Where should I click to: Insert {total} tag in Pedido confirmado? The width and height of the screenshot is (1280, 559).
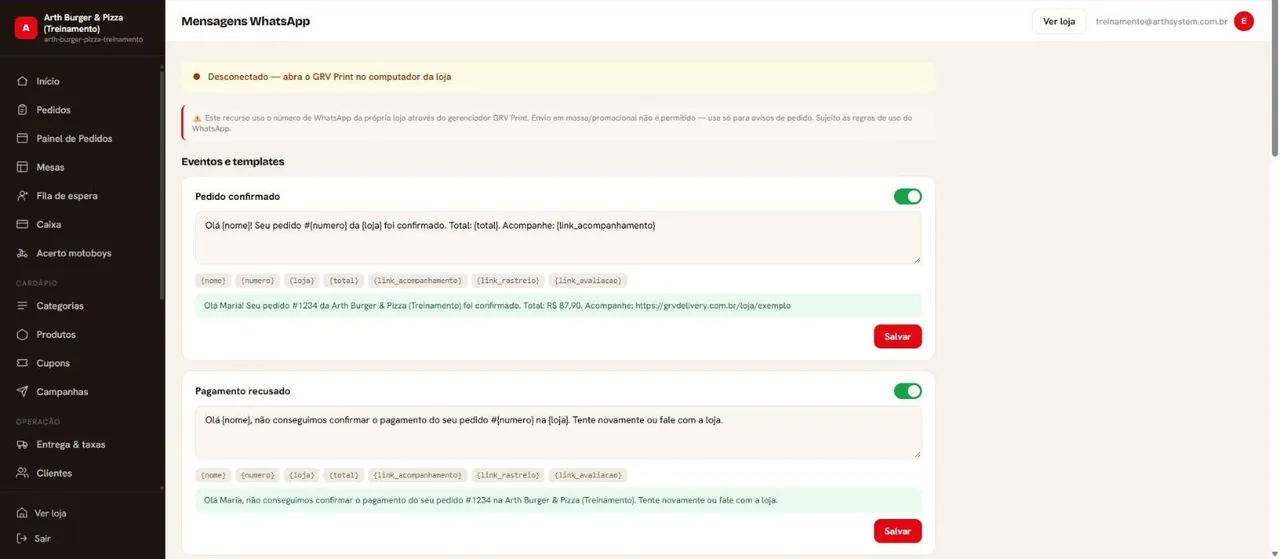343,281
